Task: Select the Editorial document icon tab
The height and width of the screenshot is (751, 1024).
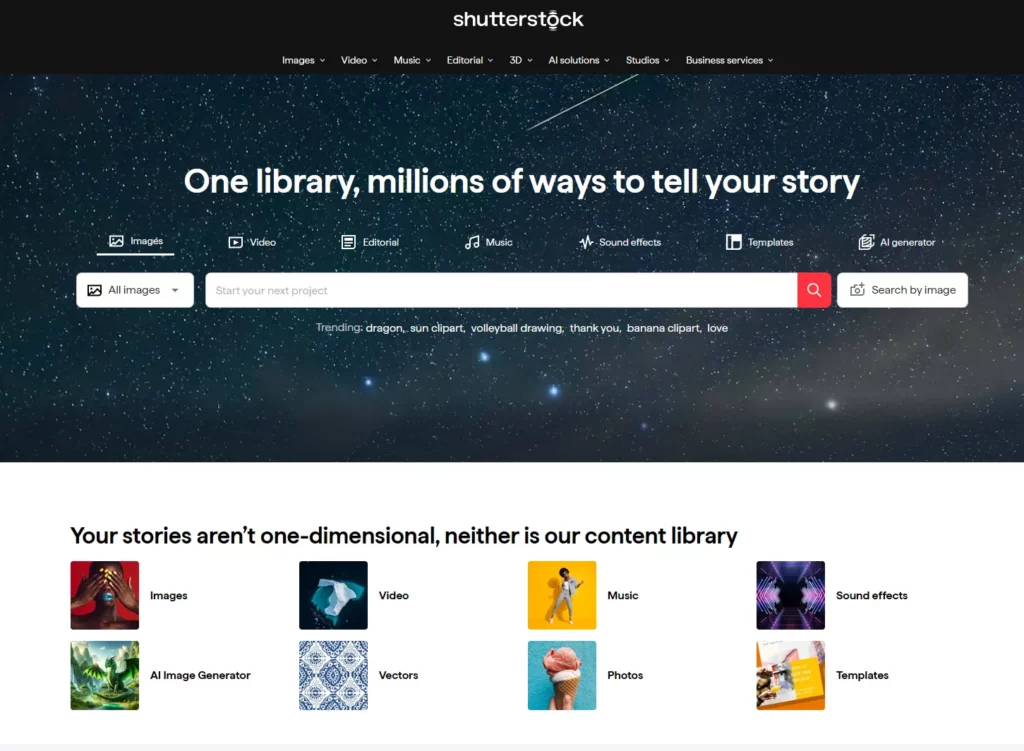Action: [348, 242]
